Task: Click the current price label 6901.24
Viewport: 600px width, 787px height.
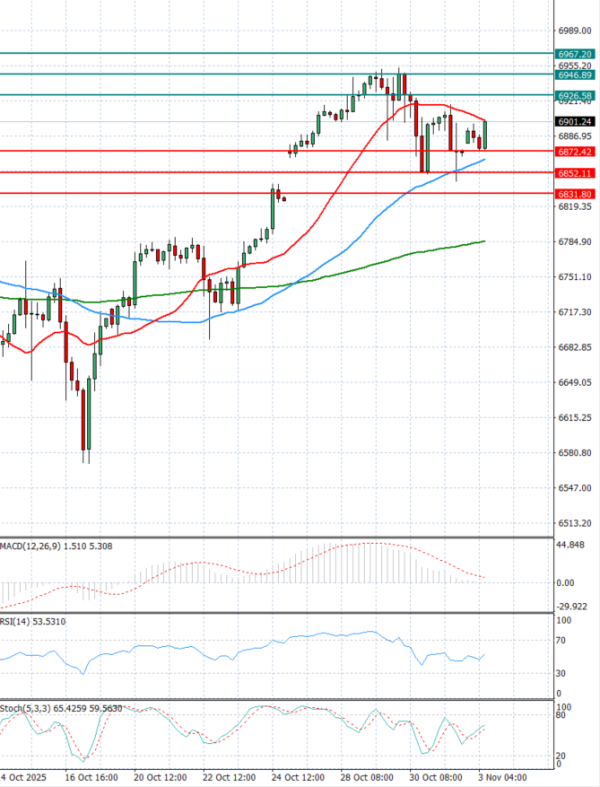Action: coord(574,122)
